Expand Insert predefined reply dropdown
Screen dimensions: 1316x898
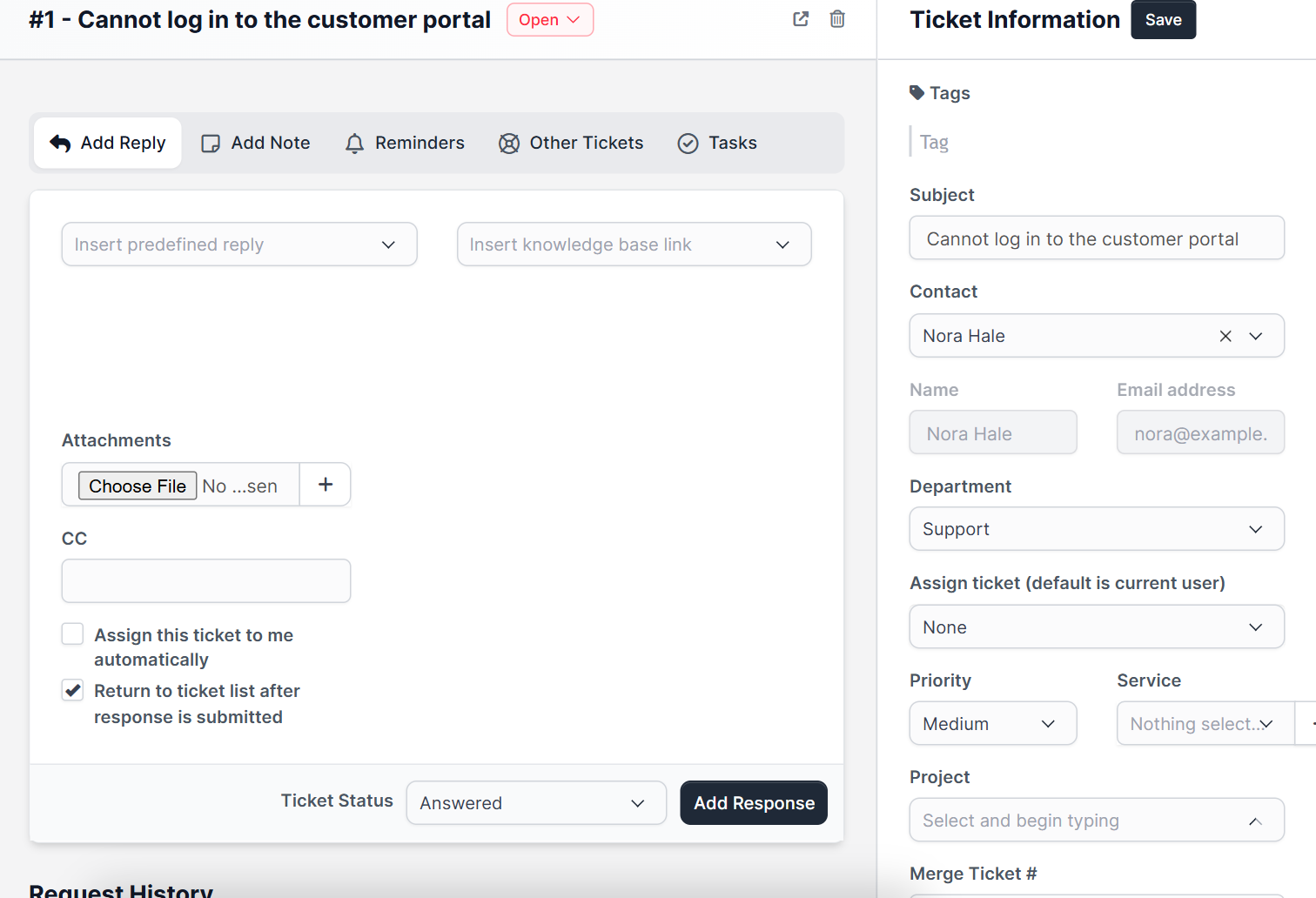point(239,245)
